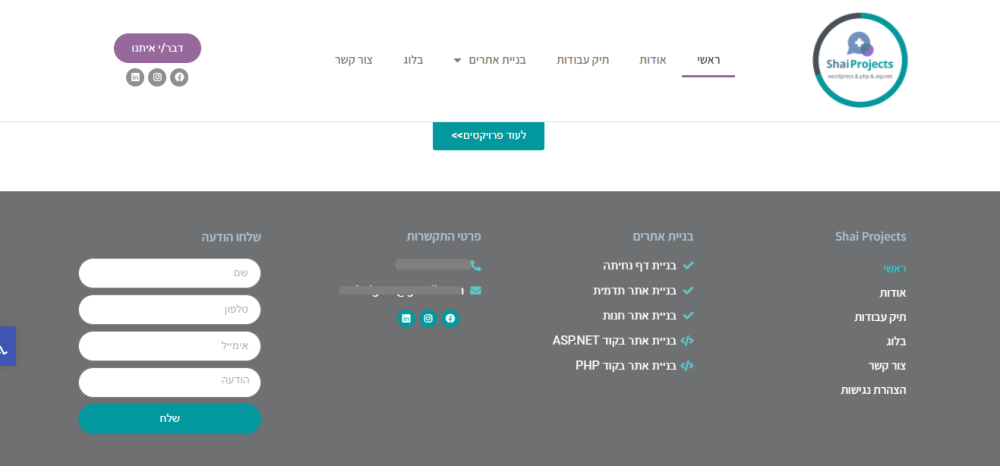The height and width of the screenshot is (466, 1000).
Task: Click the footer Facebook icon
Action: click(x=450, y=319)
